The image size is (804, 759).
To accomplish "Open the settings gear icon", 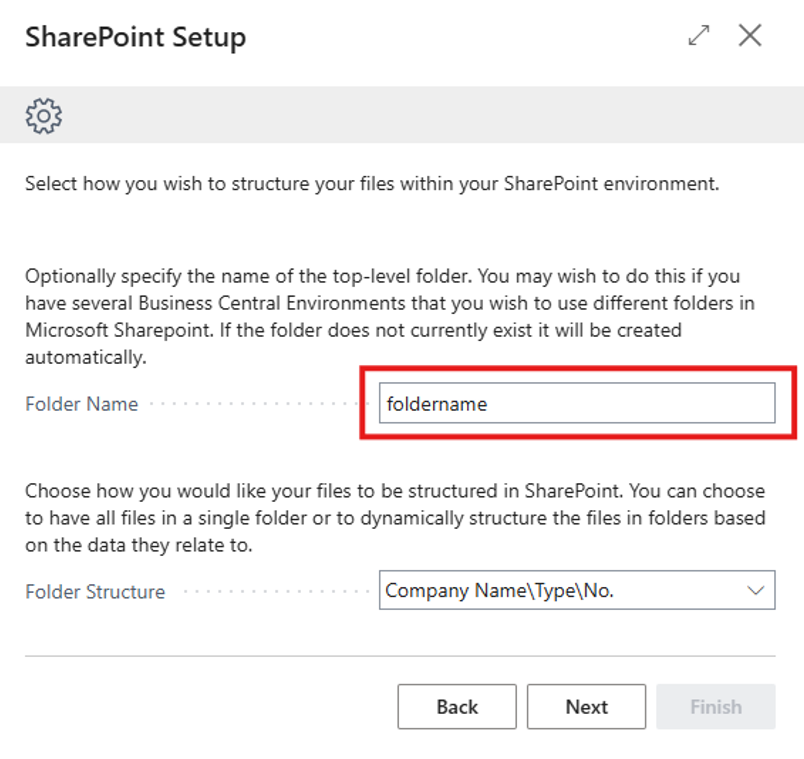I will pyautogui.click(x=43, y=116).
